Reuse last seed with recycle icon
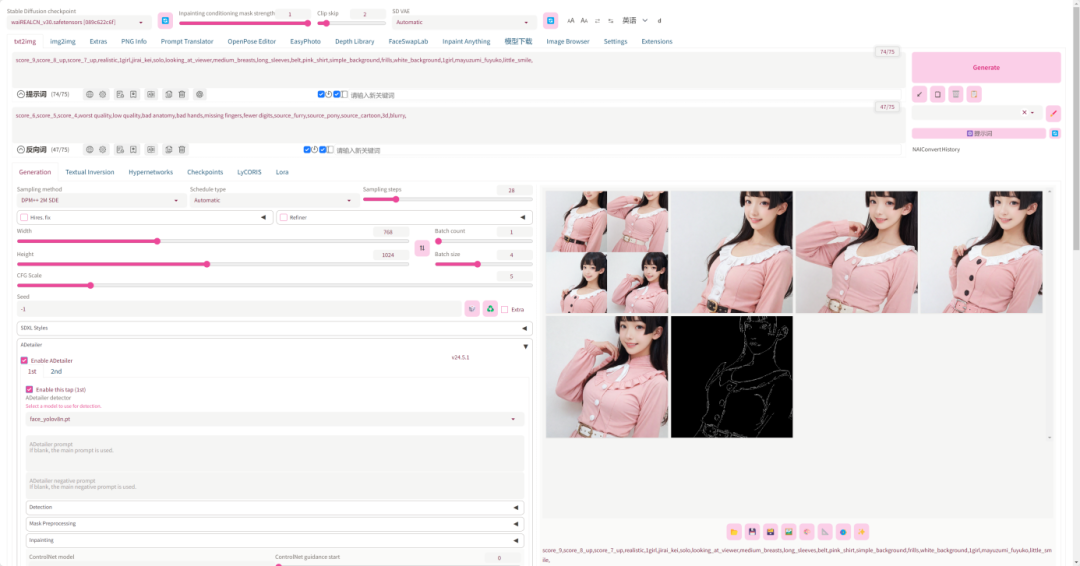This screenshot has width=1080, height=566. [490, 309]
